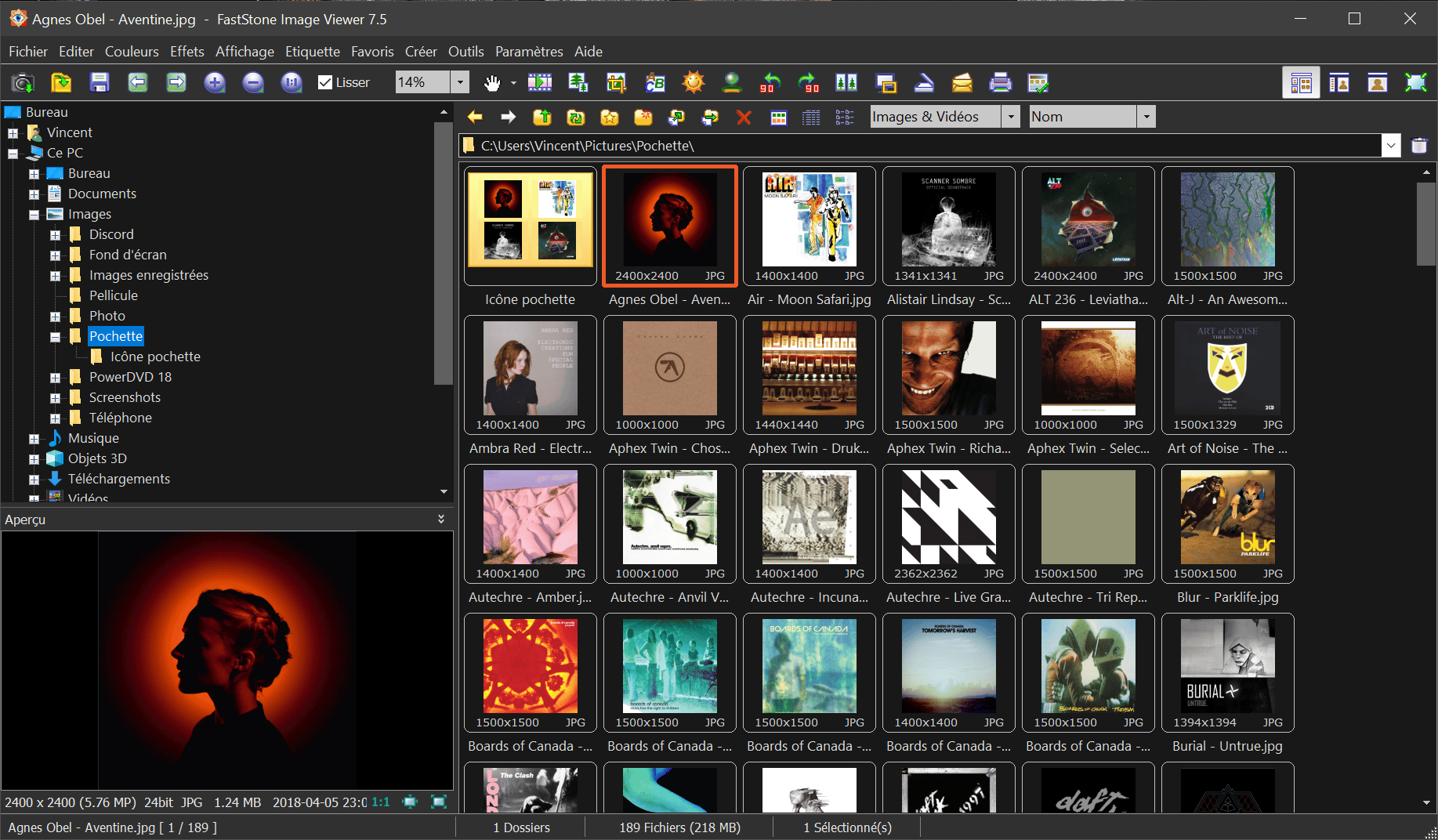1438x840 pixels.
Task: Go to previous image with green arrow
Action: click(138, 82)
